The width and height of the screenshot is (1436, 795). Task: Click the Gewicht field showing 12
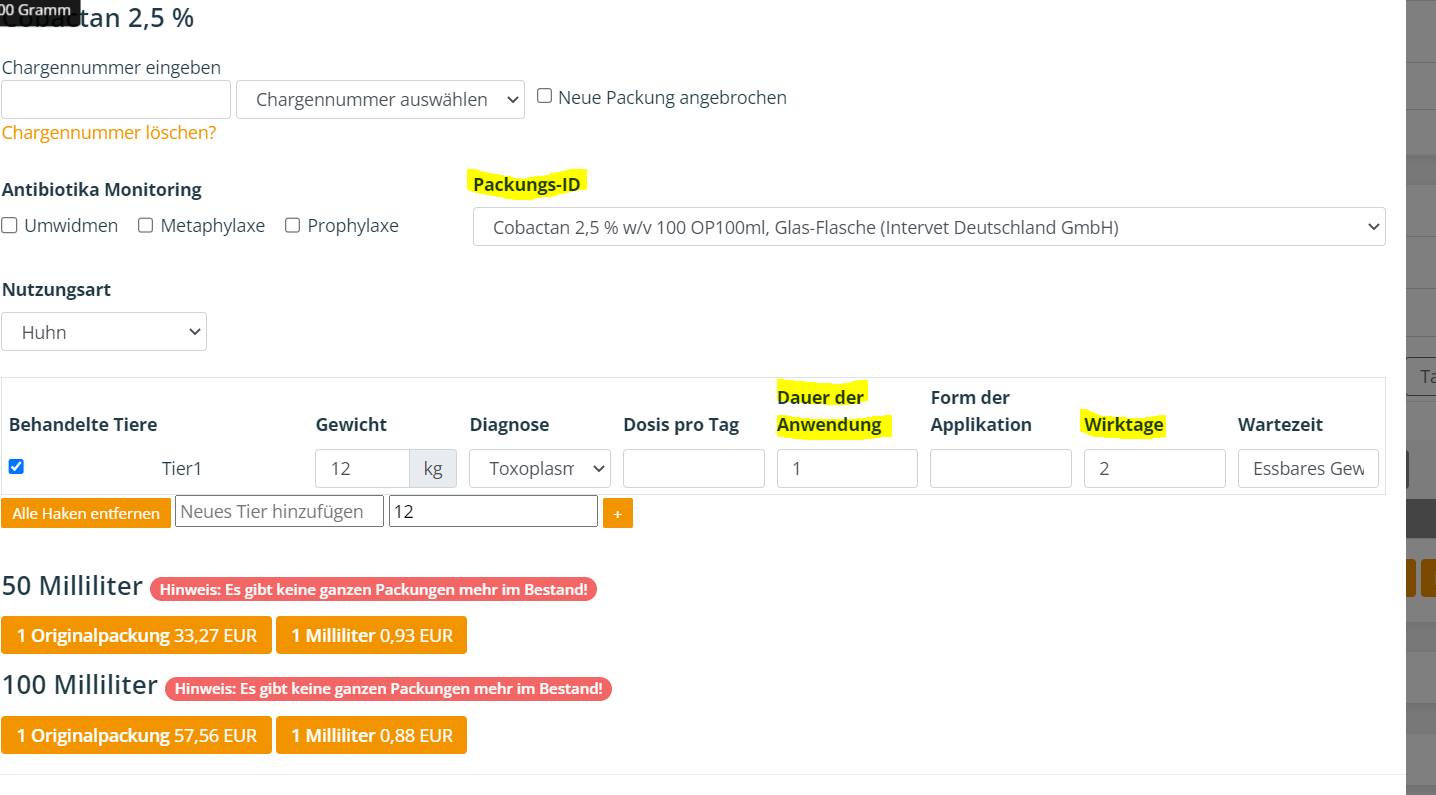362,468
